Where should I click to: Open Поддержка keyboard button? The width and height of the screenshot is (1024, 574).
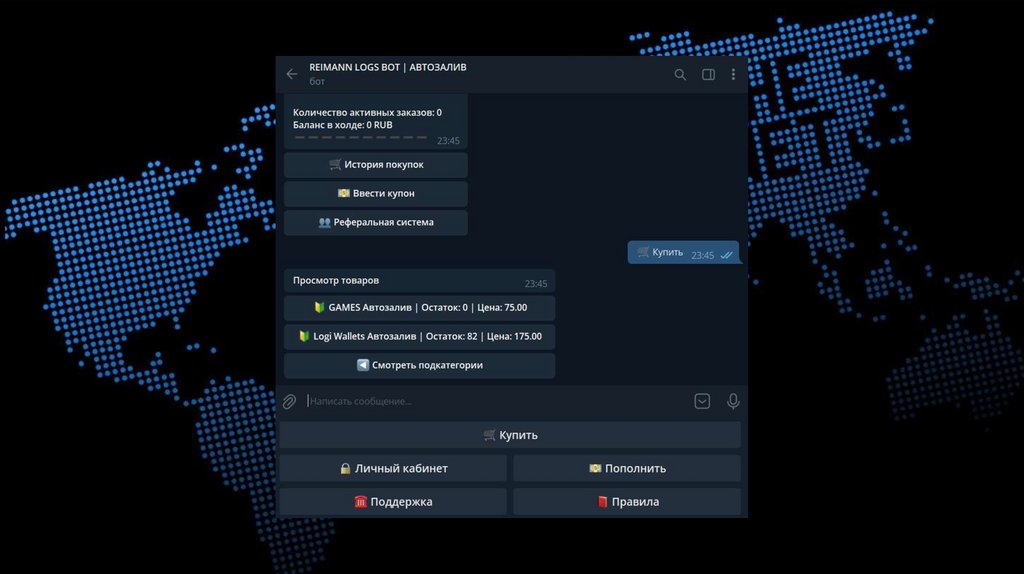tap(393, 502)
